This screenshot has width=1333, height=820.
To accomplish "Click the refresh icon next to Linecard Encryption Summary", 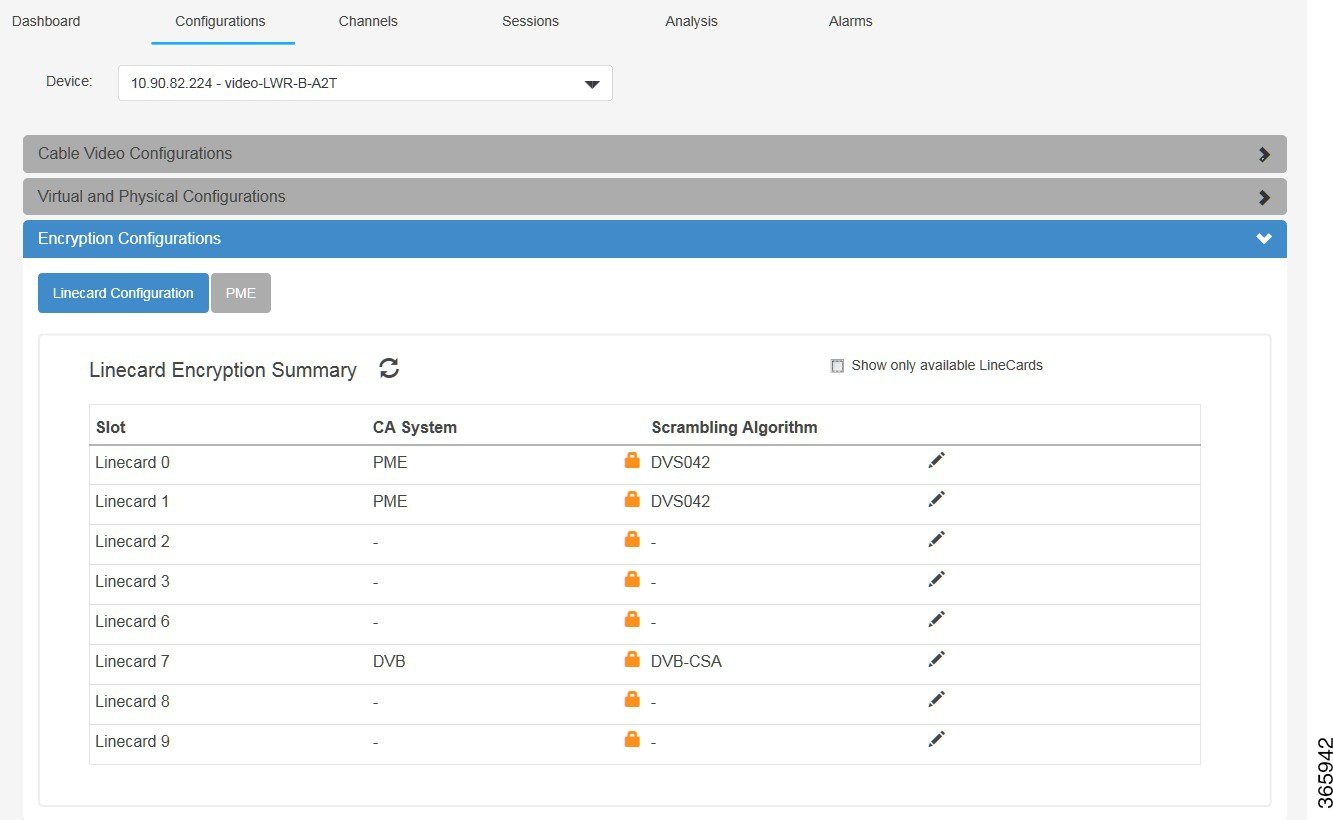I will click(x=389, y=368).
